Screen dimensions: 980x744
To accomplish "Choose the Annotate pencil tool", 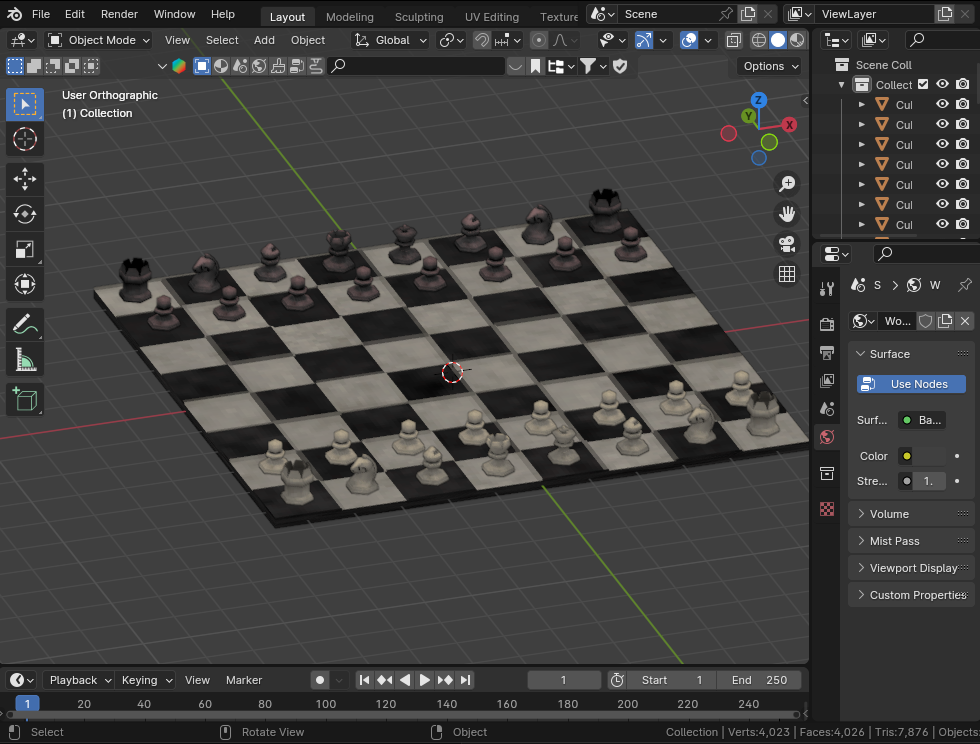I will pyautogui.click(x=25, y=324).
